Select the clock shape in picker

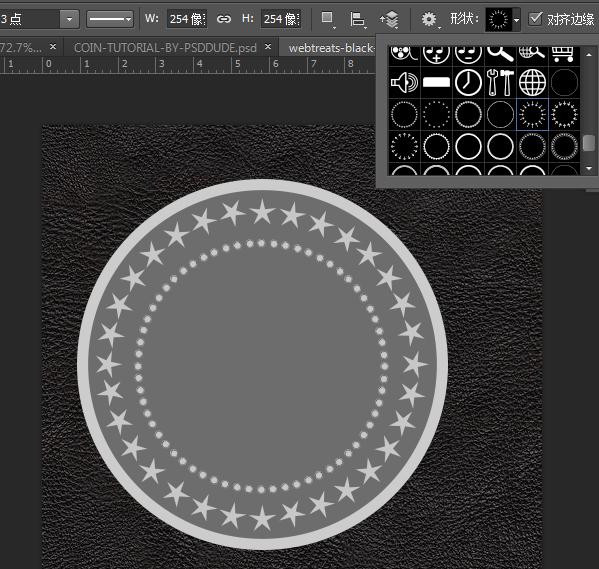point(468,83)
